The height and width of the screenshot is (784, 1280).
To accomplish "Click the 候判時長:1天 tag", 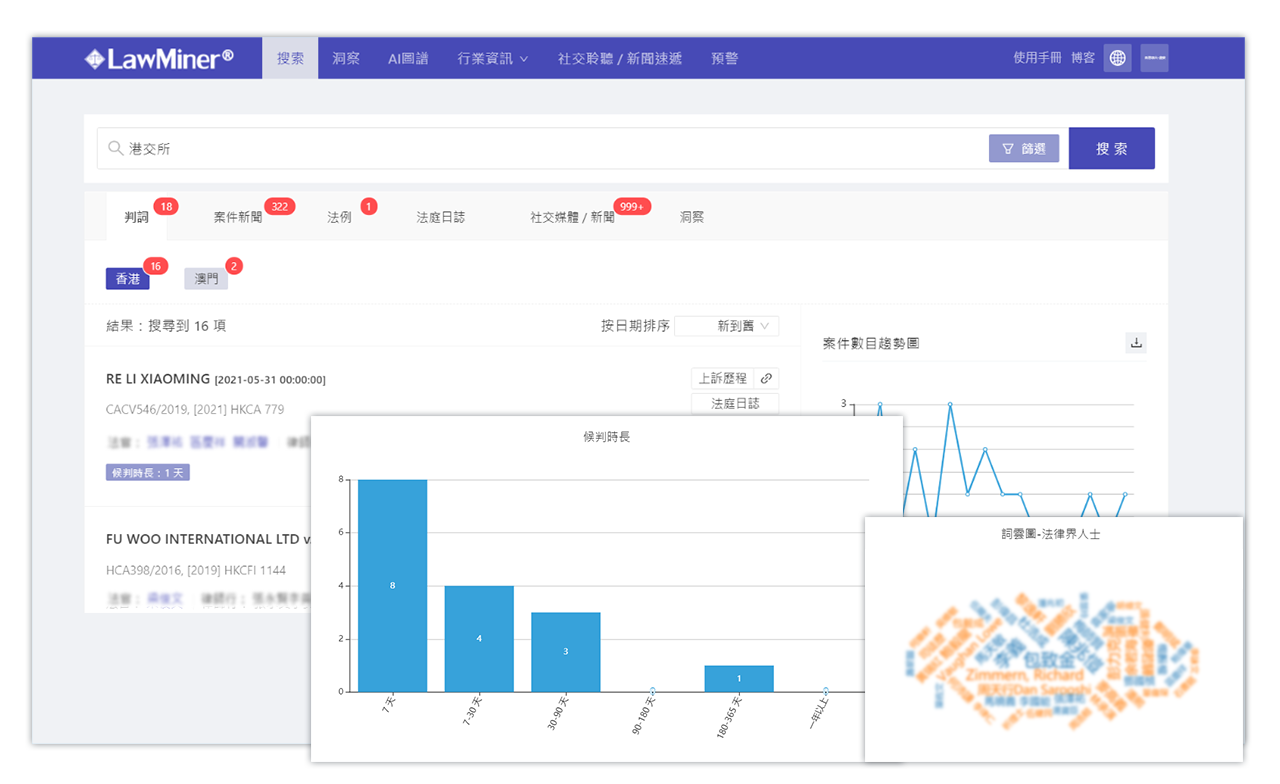I will click(148, 472).
